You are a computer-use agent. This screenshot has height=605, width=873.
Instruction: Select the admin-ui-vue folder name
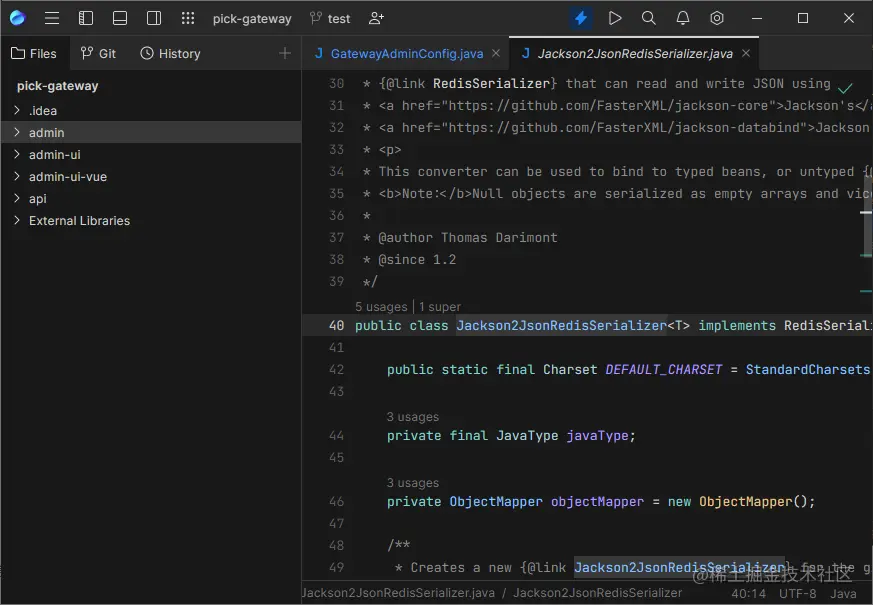click(68, 177)
